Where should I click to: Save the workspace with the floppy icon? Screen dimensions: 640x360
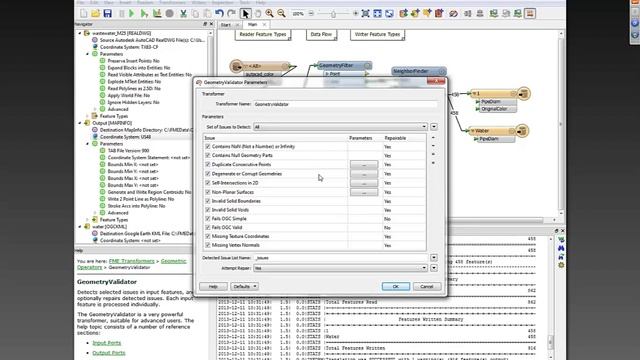(x=107, y=13)
